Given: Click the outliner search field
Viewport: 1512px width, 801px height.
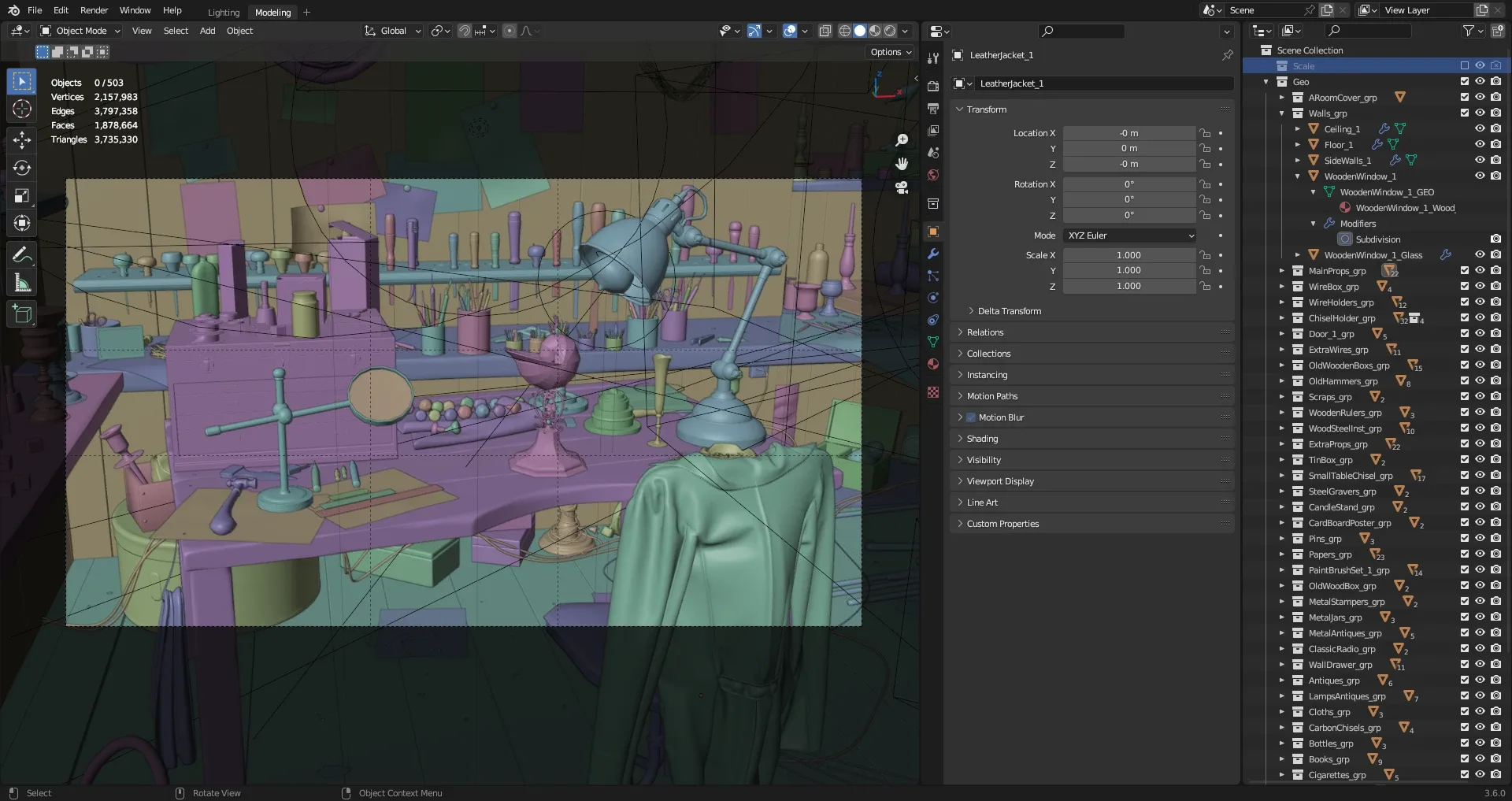Looking at the screenshot, I should 1368,31.
